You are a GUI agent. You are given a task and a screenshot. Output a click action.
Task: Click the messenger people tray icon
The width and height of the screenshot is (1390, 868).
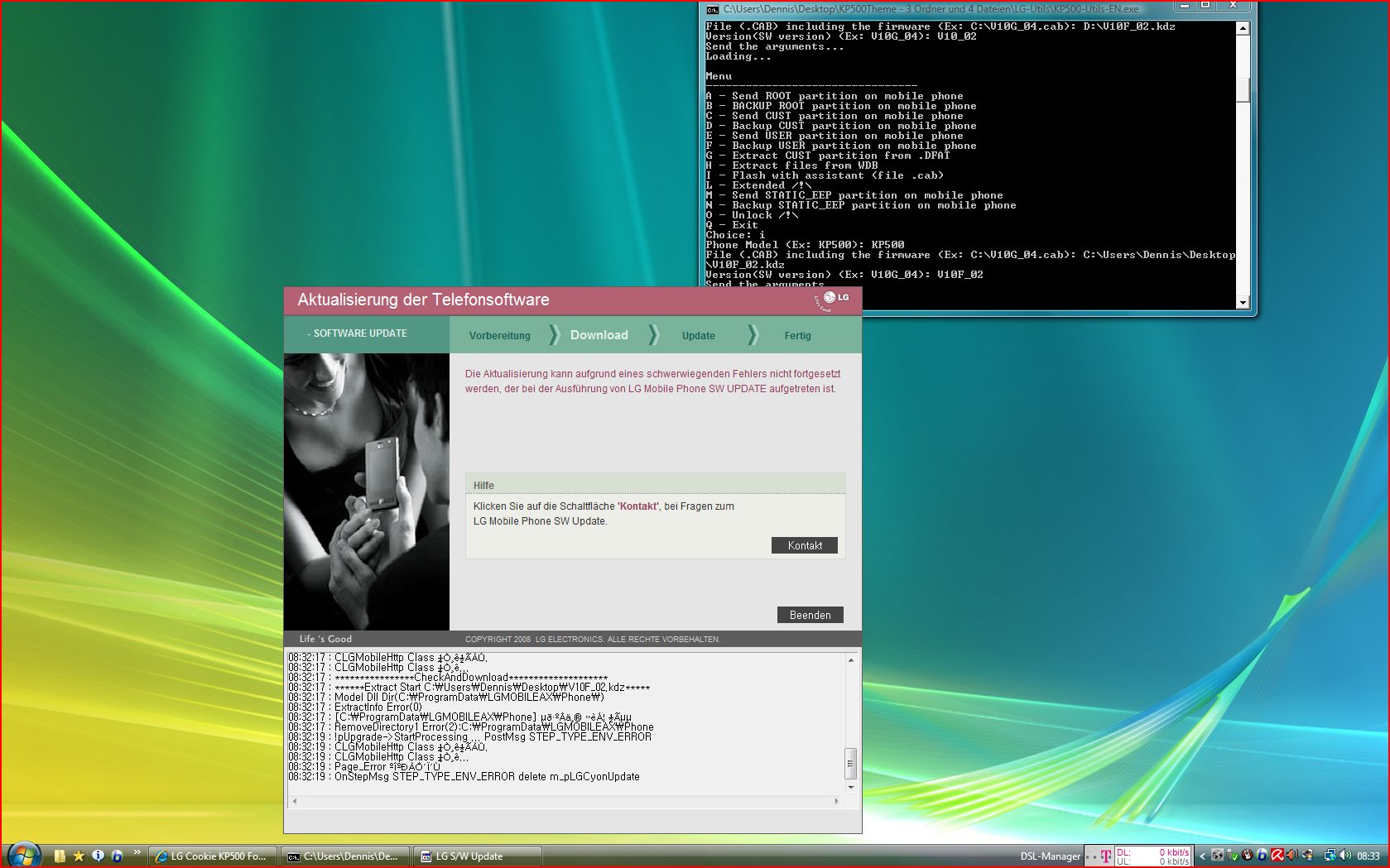1309,856
